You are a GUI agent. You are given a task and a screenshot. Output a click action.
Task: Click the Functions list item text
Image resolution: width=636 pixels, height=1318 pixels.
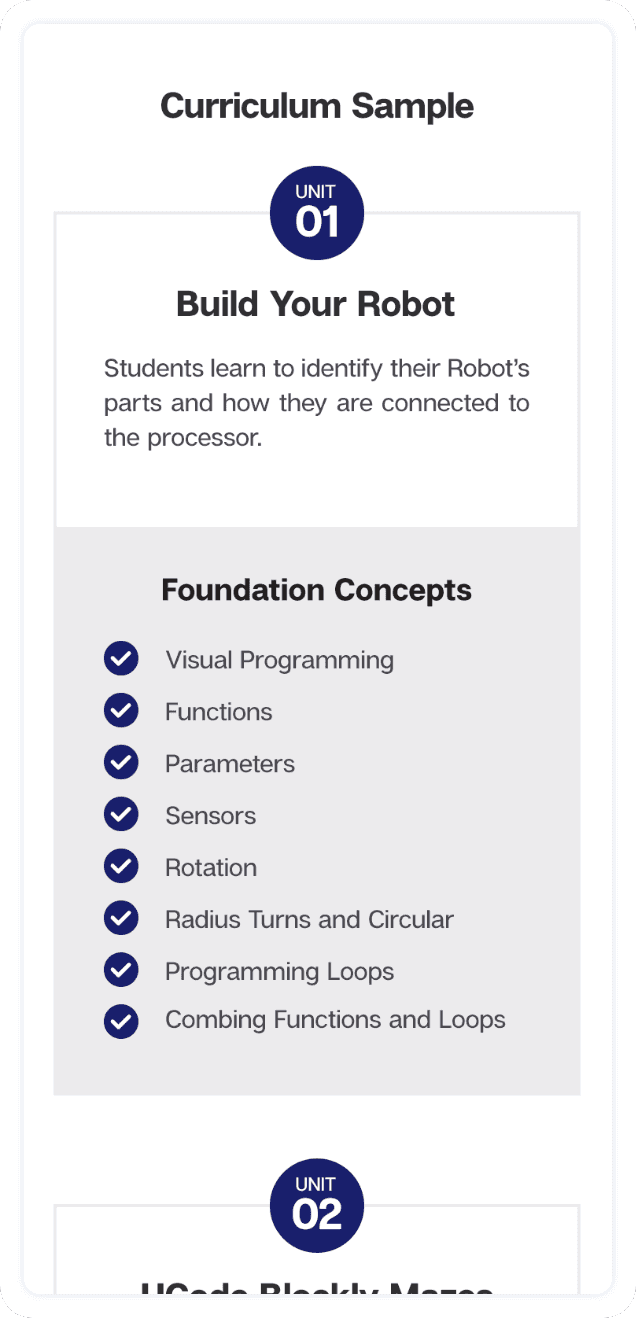tap(218, 712)
